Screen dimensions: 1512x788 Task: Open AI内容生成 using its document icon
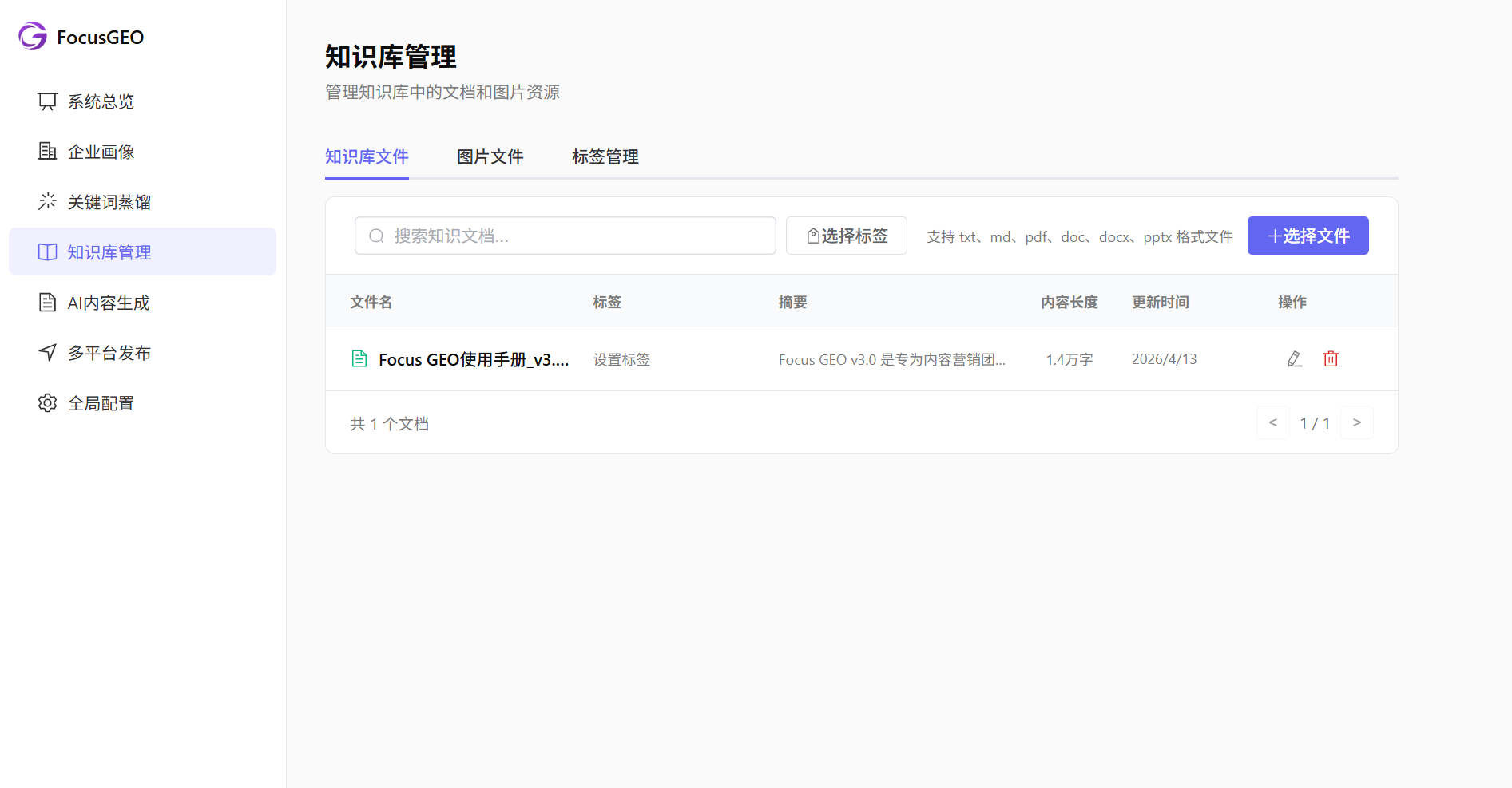47,302
